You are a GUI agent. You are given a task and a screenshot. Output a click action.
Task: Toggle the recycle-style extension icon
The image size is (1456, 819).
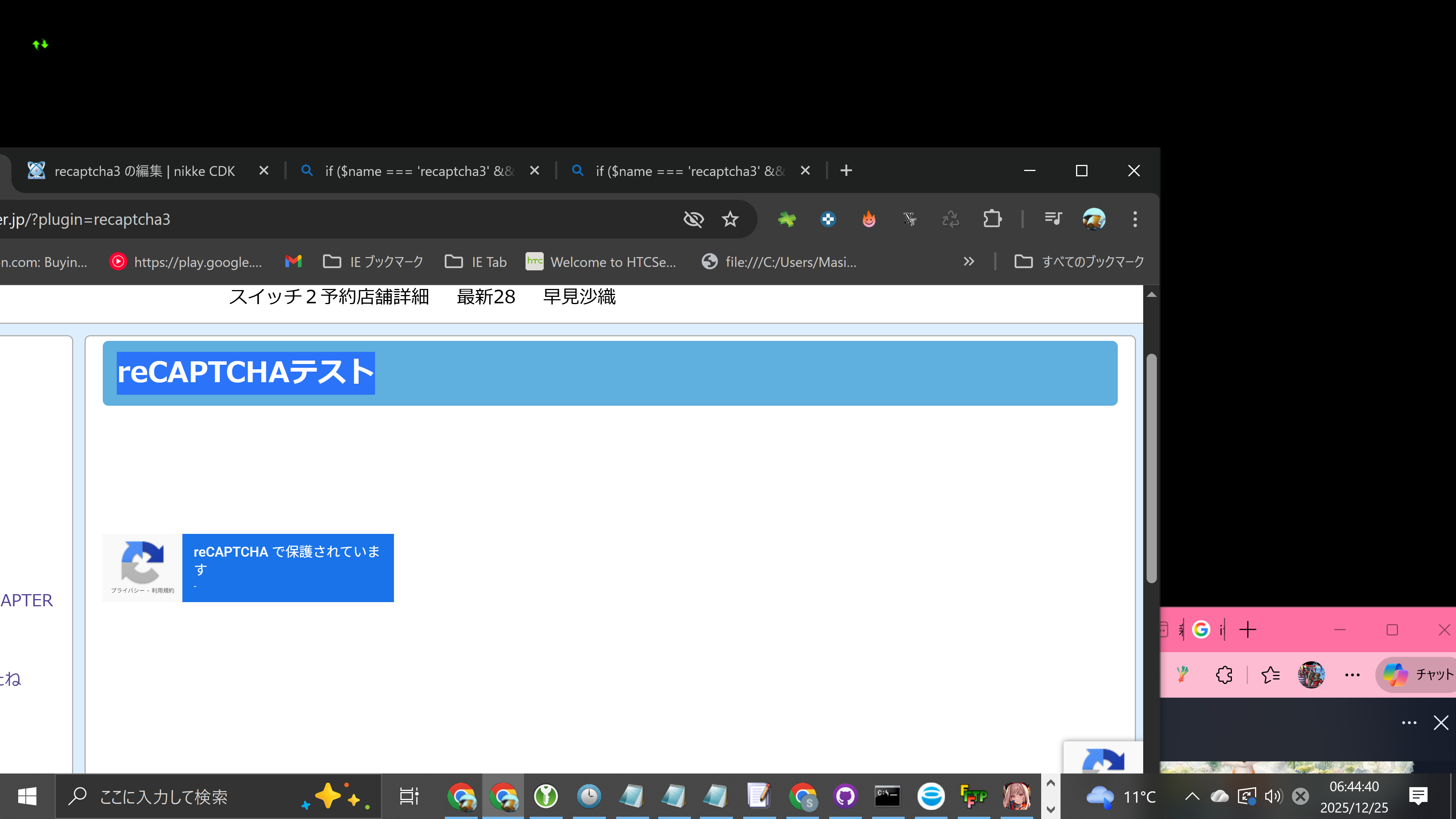[950, 219]
